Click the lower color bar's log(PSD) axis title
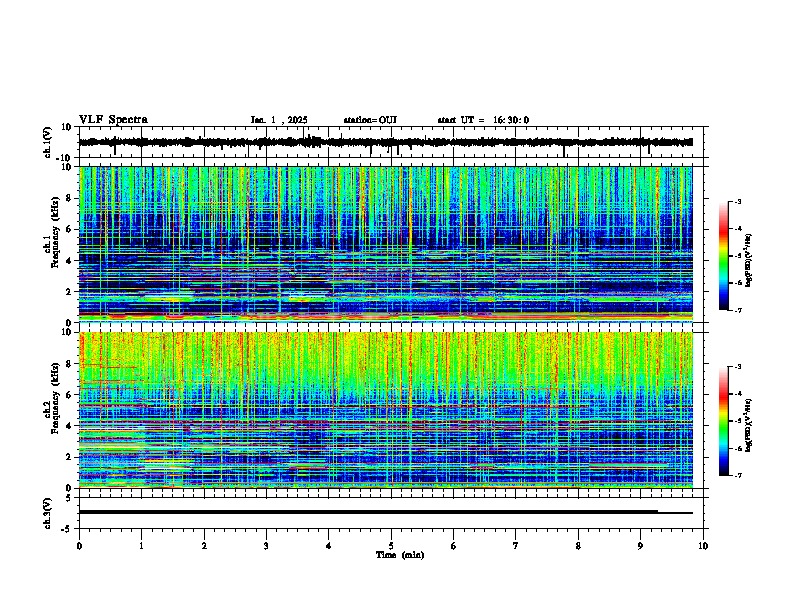This screenshot has width=792, height=612. 749,425
